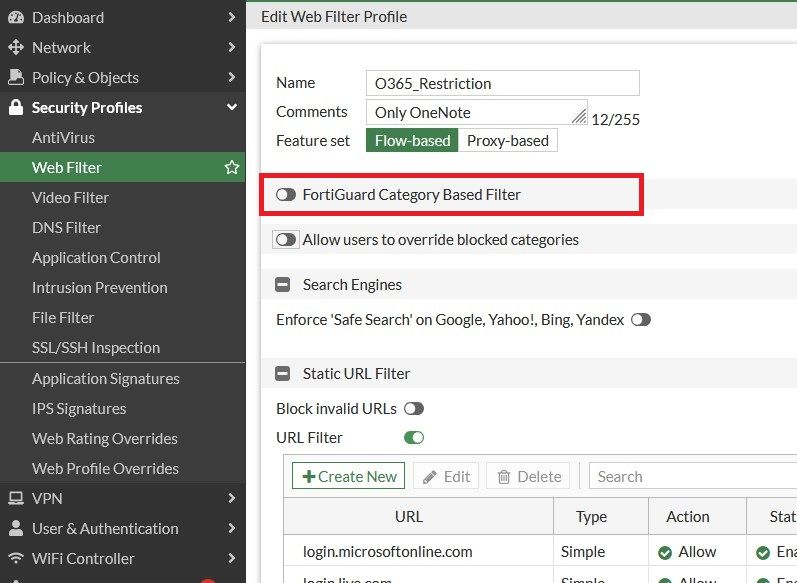Click the plus icon on Create New
This screenshot has height=583, width=797.
click(309, 476)
